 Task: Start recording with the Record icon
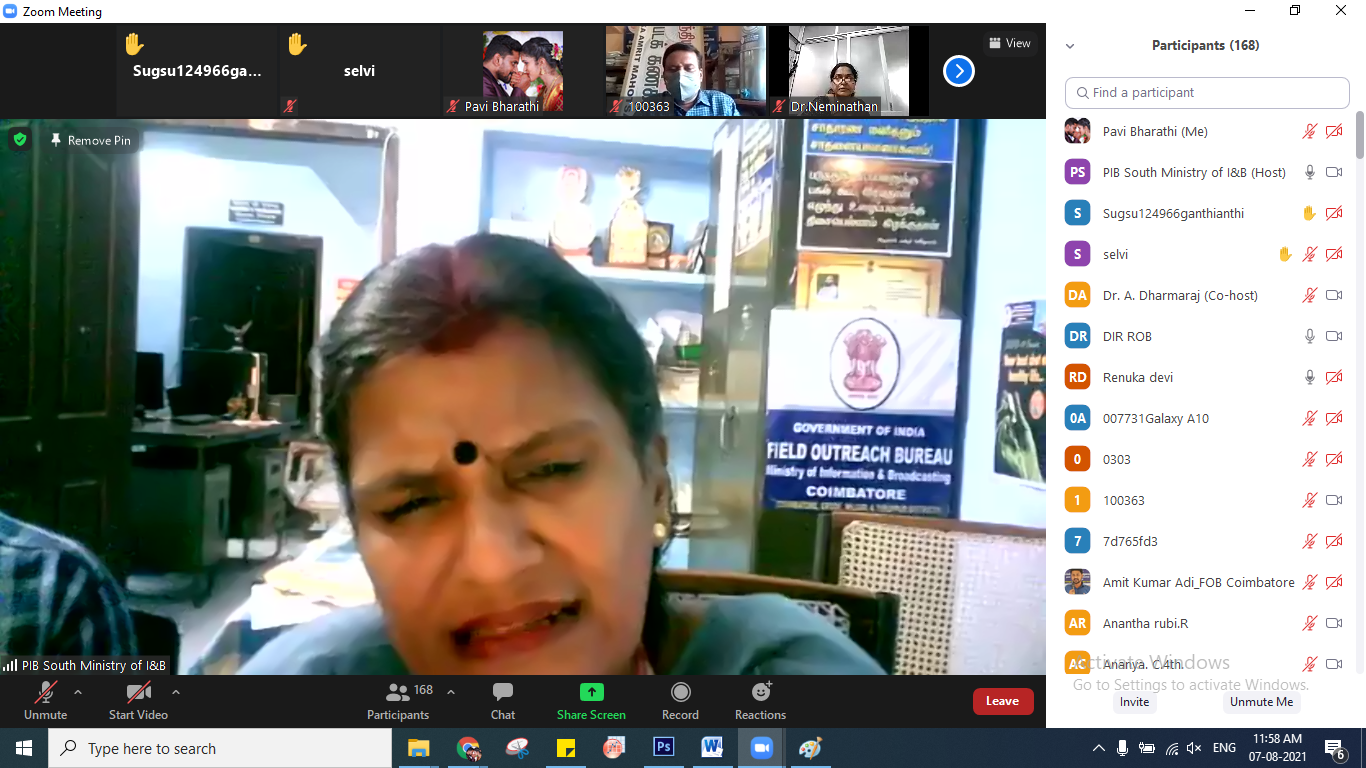coord(680,693)
